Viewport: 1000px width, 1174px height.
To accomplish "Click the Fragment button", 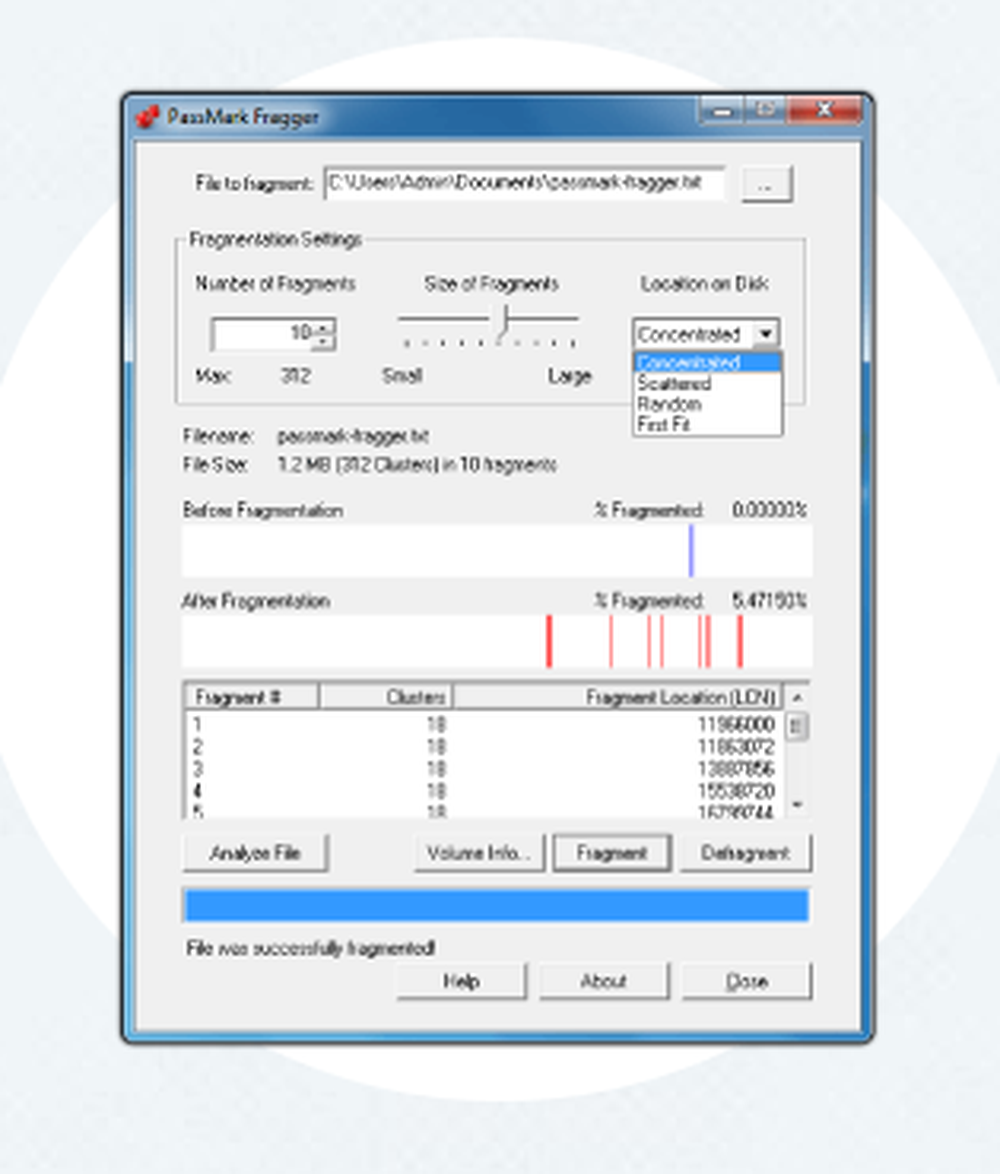I will coord(612,853).
